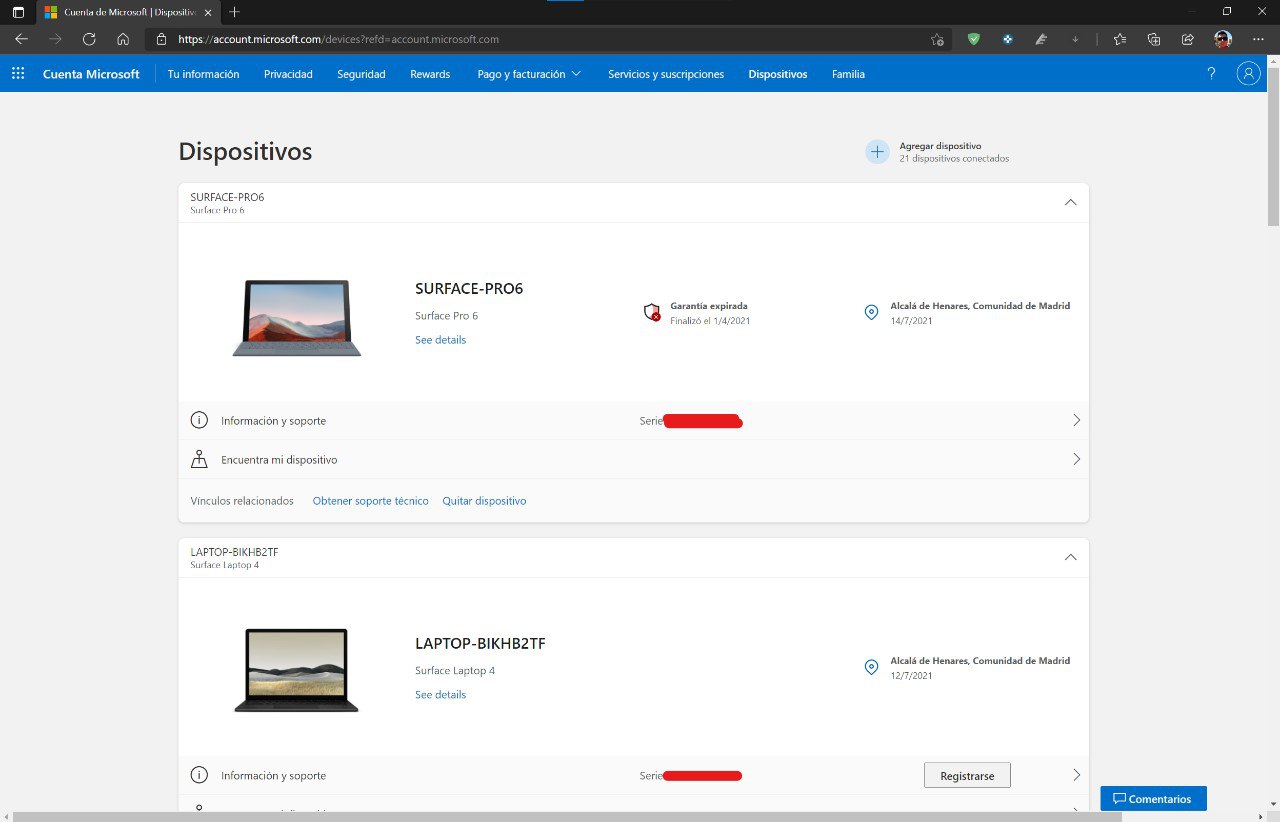Go to the browser home icon
This screenshot has height=822, width=1280.
click(x=123, y=39)
